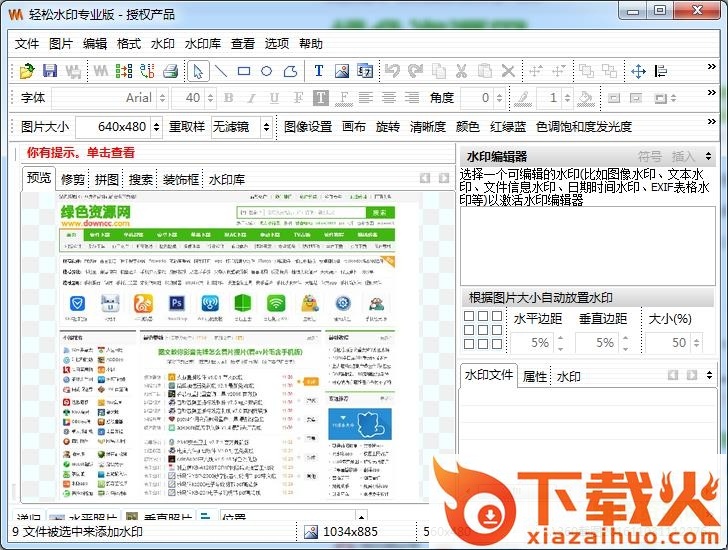The width and height of the screenshot is (728, 550).
Task: Toggle bold B text formatting
Action: (228, 98)
